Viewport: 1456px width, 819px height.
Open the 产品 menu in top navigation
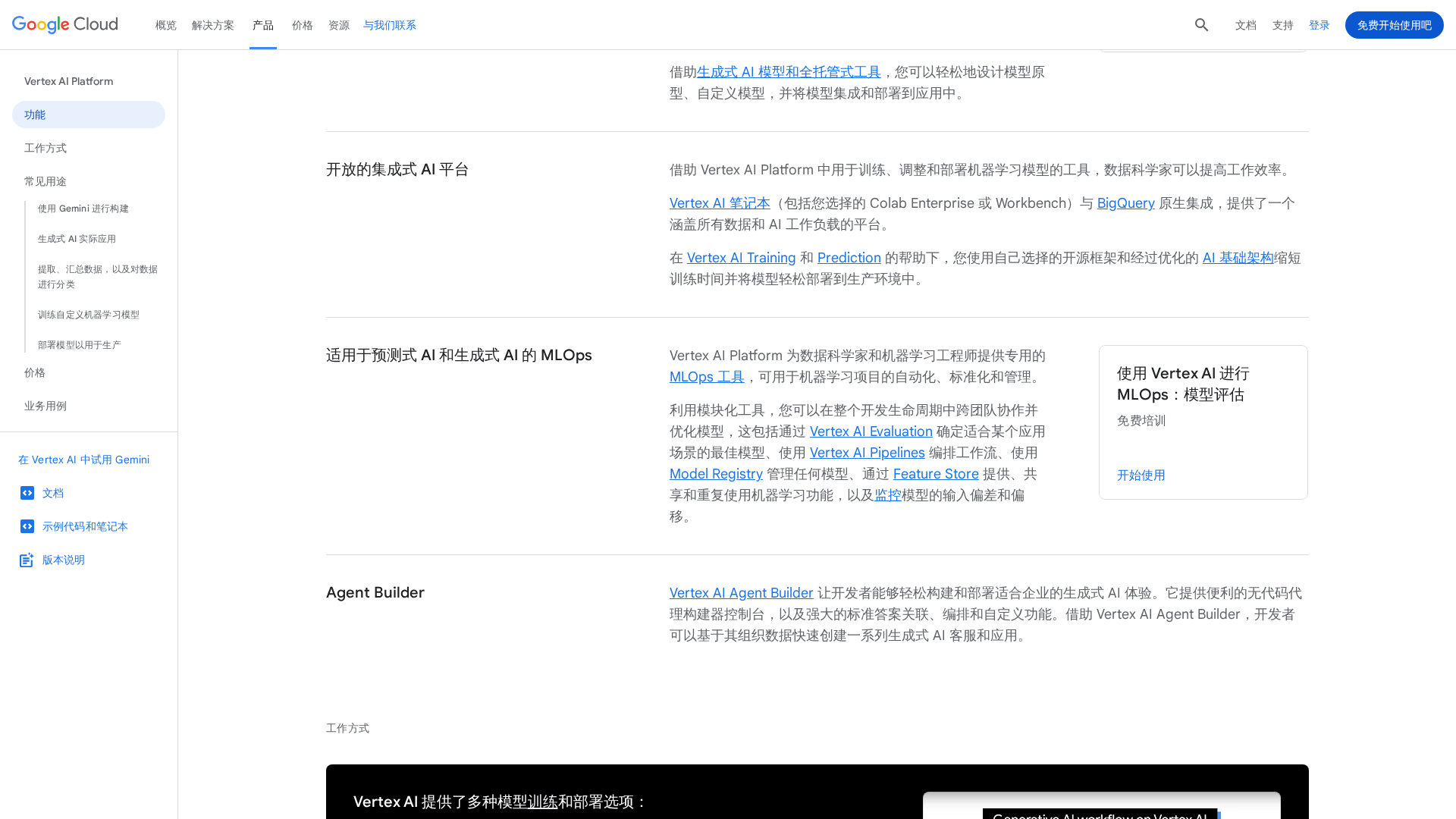pos(263,25)
